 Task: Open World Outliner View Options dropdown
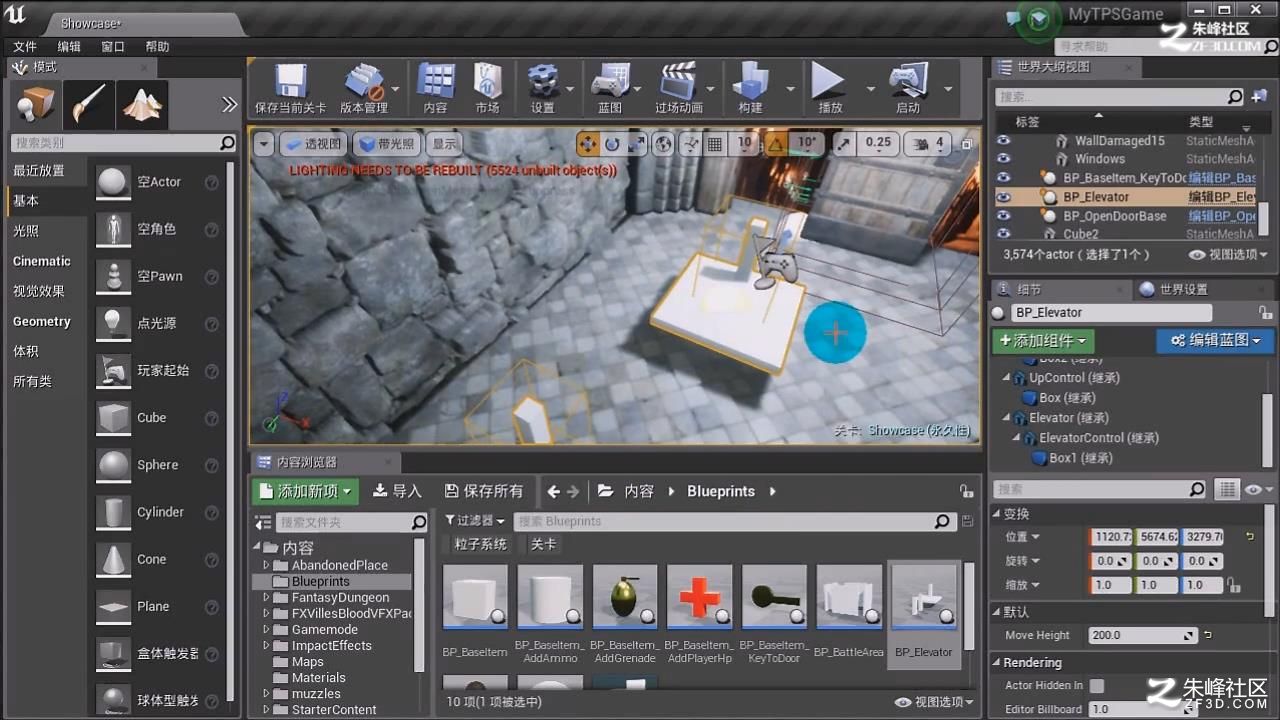coord(1229,255)
